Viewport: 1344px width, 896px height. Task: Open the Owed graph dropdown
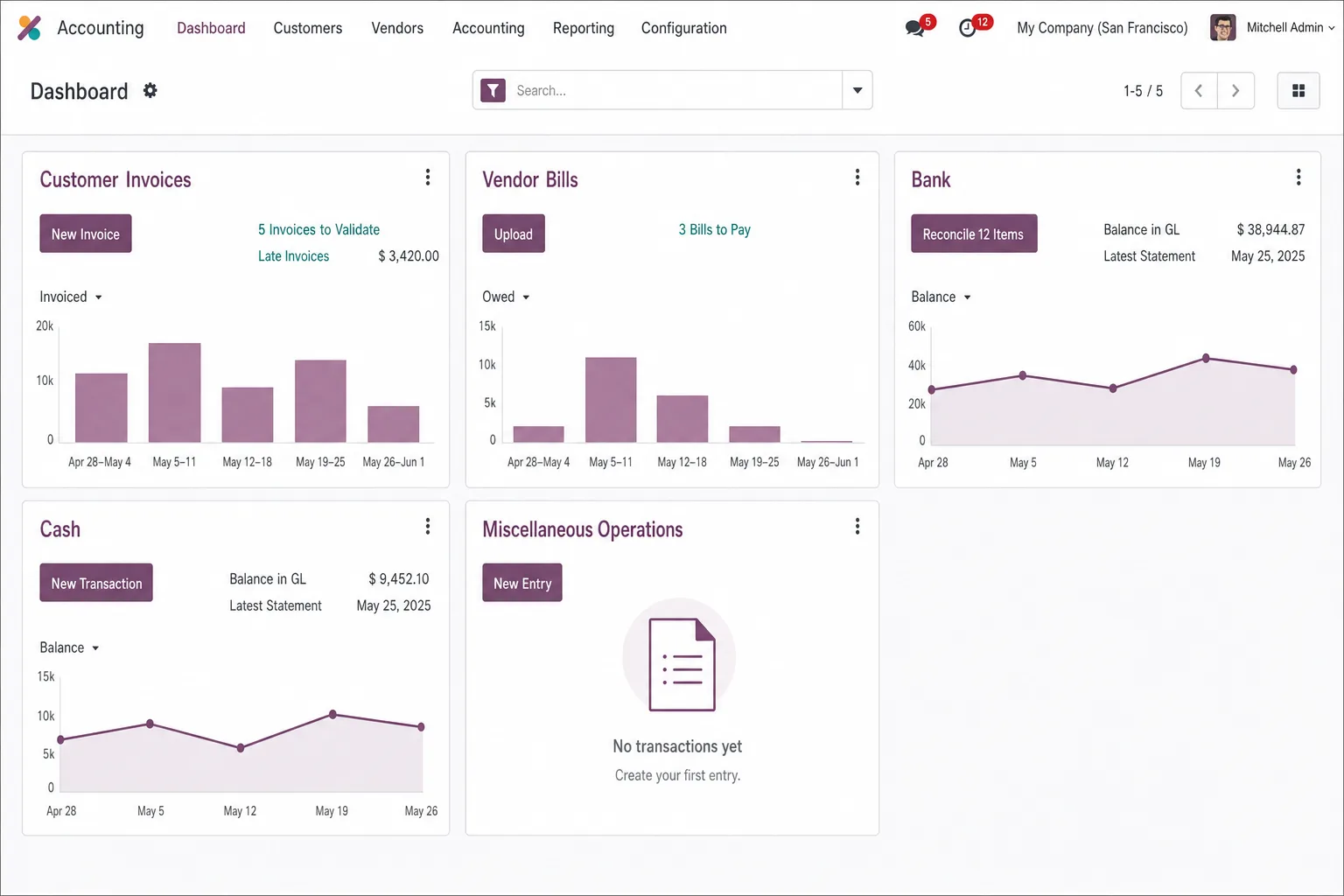[x=506, y=297]
